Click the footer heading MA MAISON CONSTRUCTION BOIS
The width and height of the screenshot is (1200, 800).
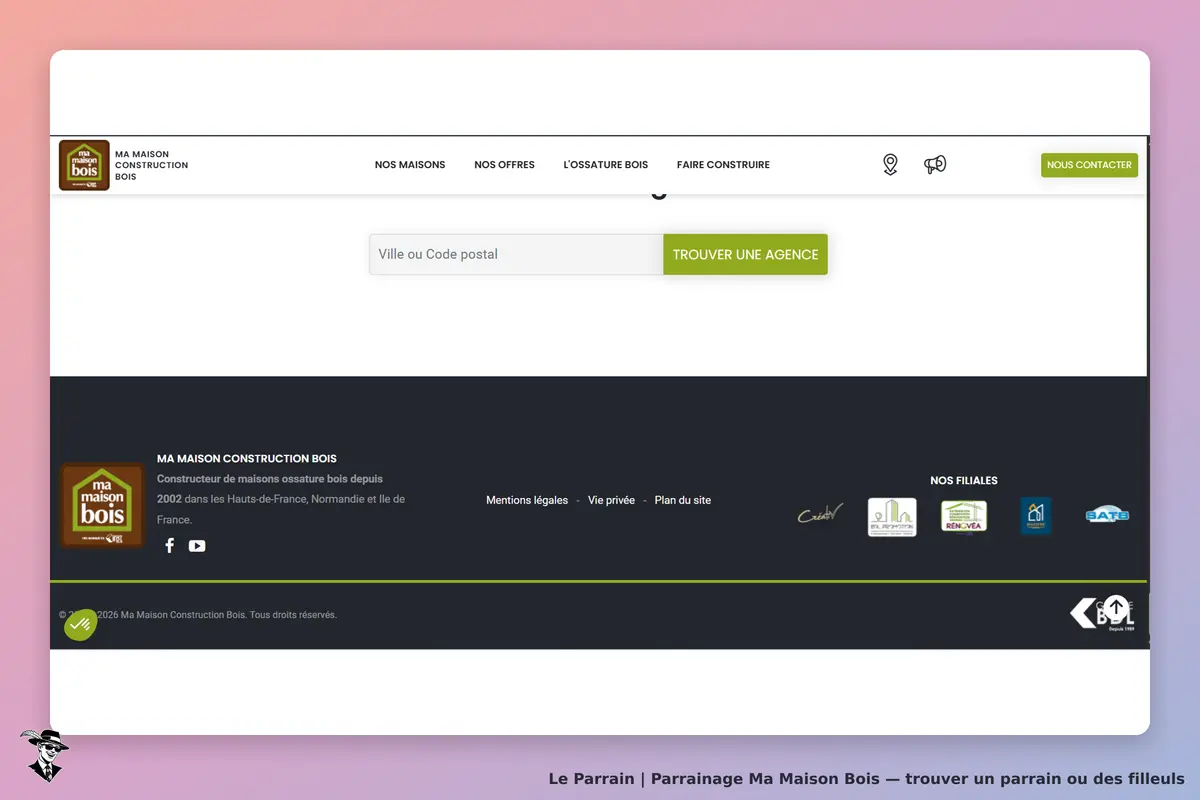point(247,459)
